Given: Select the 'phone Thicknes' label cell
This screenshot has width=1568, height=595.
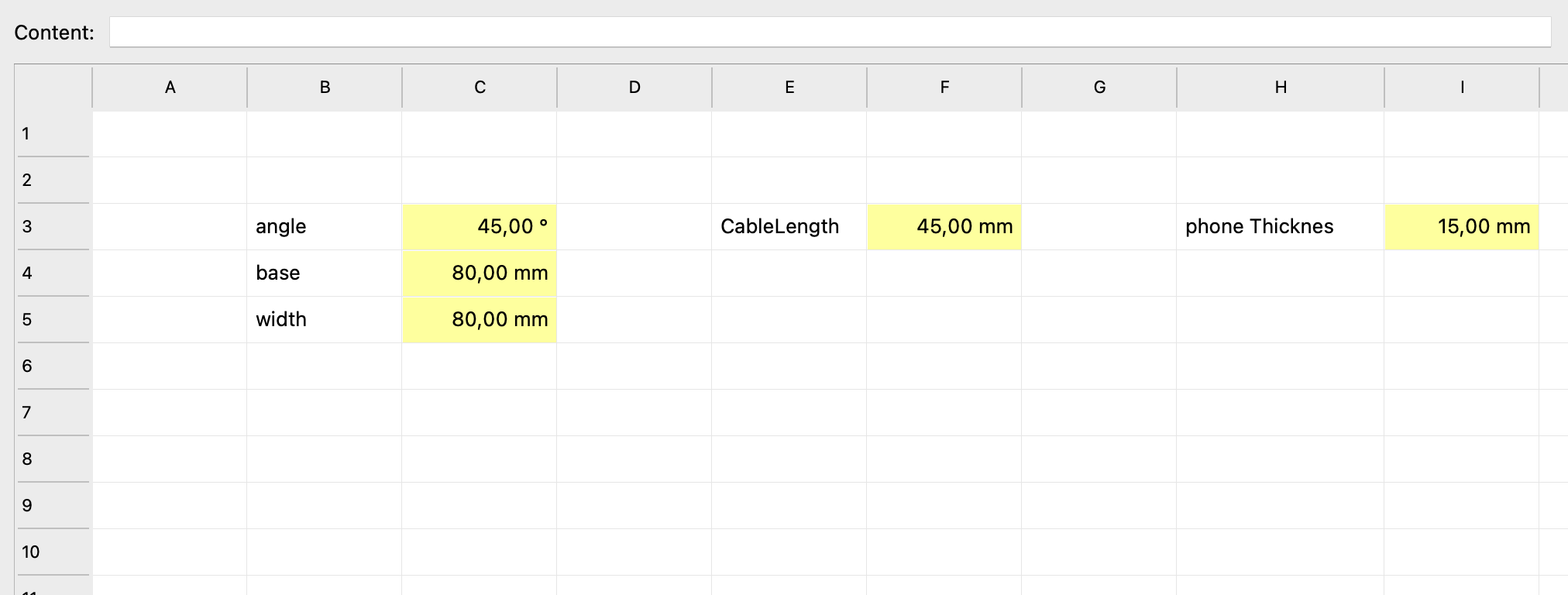Looking at the screenshot, I should 1280,226.
